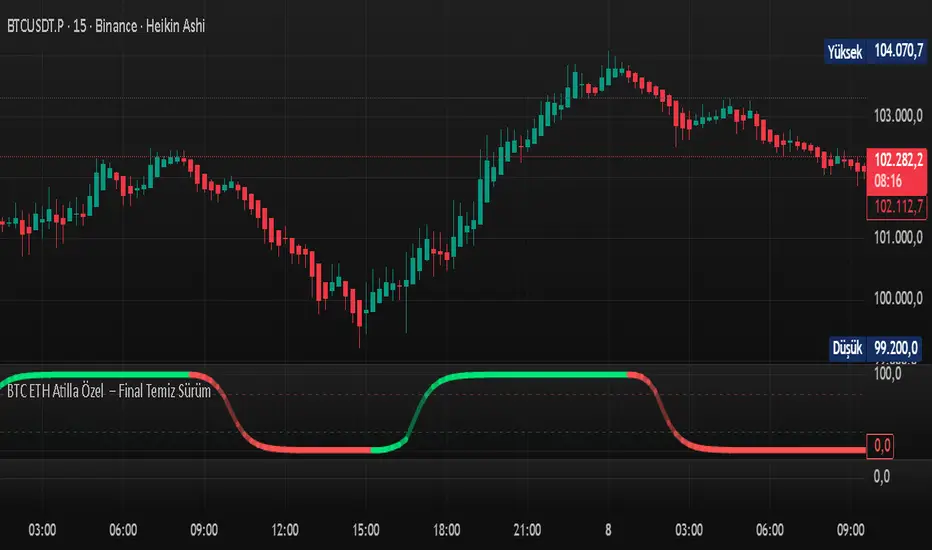Image resolution: width=932 pixels, height=550 pixels.
Task: Click the red 102.112,7 price tag
Action: pyautogui.click(x=898, y=208)
